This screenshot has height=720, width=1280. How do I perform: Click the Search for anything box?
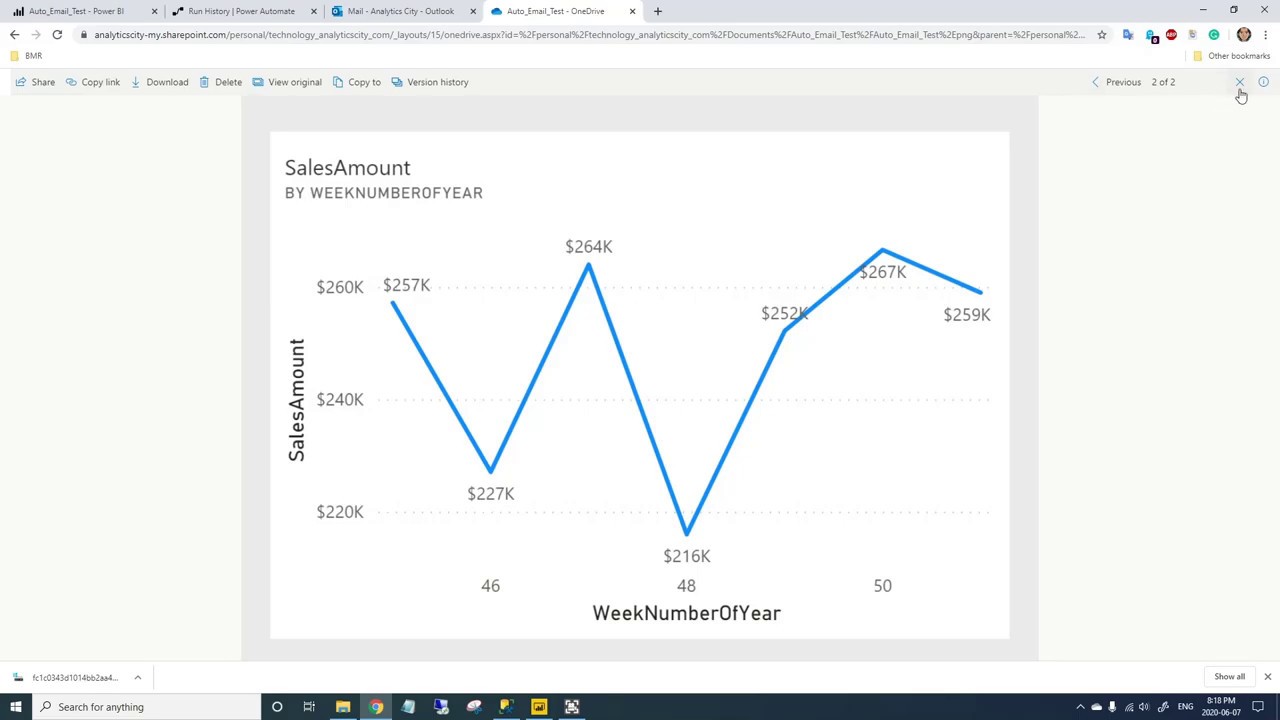(146, 707)
